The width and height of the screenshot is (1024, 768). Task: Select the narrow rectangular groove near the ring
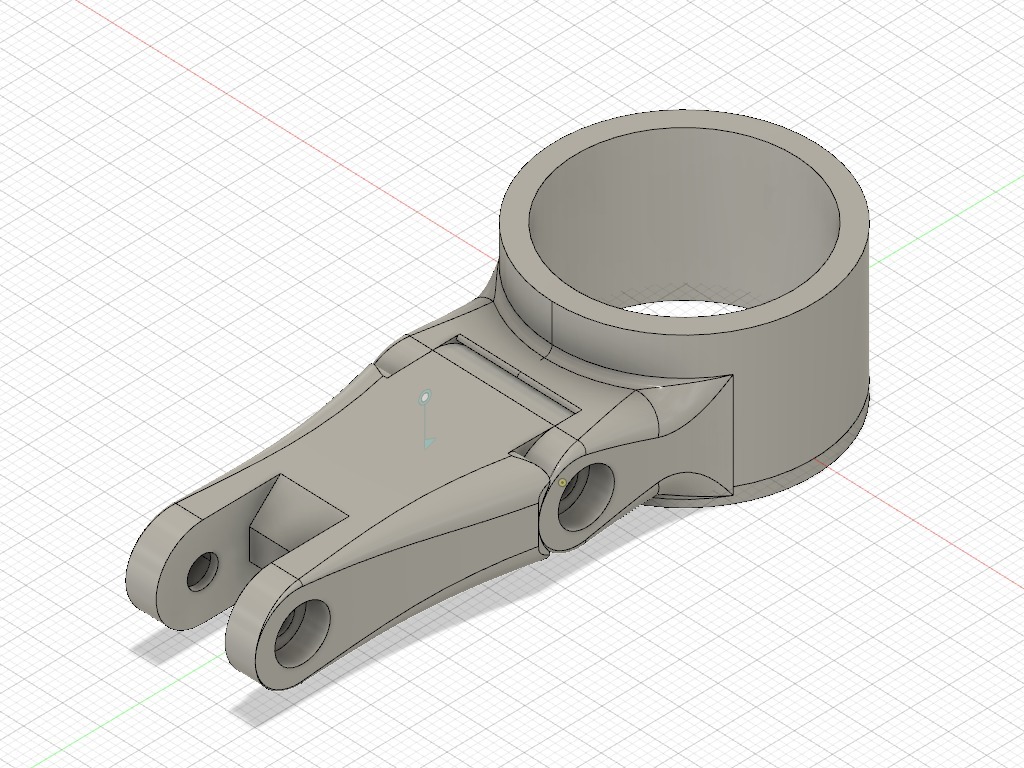pyautogui.click(x=516, y=376)
